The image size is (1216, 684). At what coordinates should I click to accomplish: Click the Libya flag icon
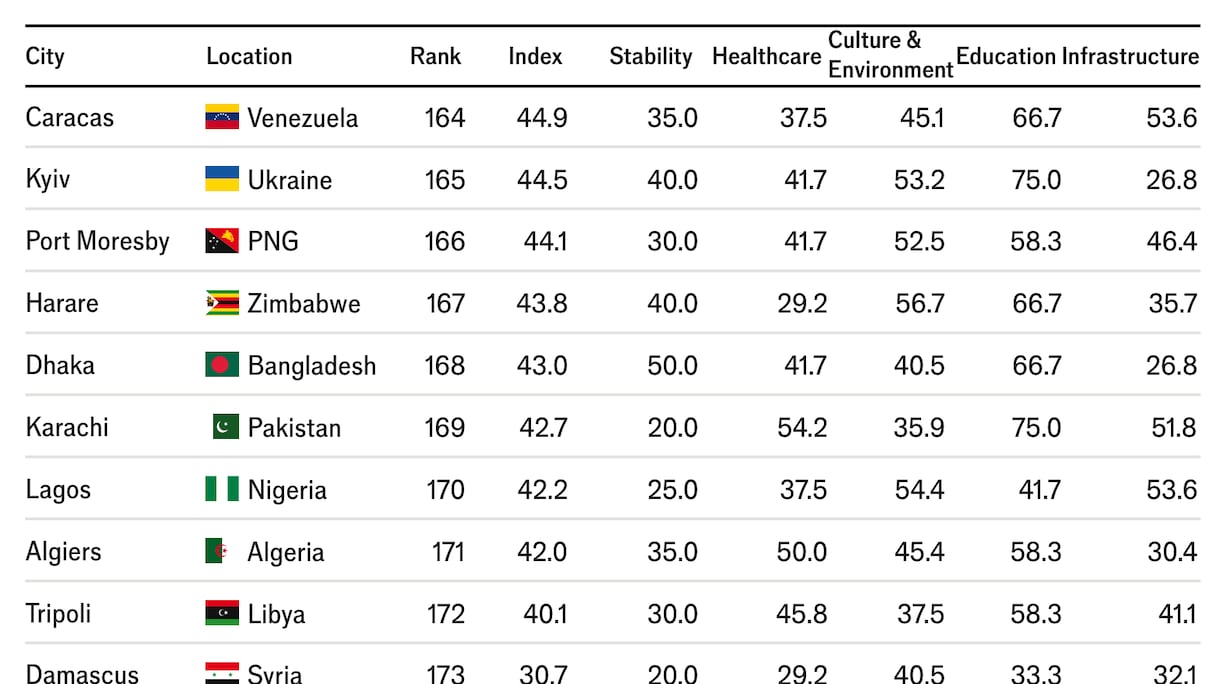[x=222, y=613]
